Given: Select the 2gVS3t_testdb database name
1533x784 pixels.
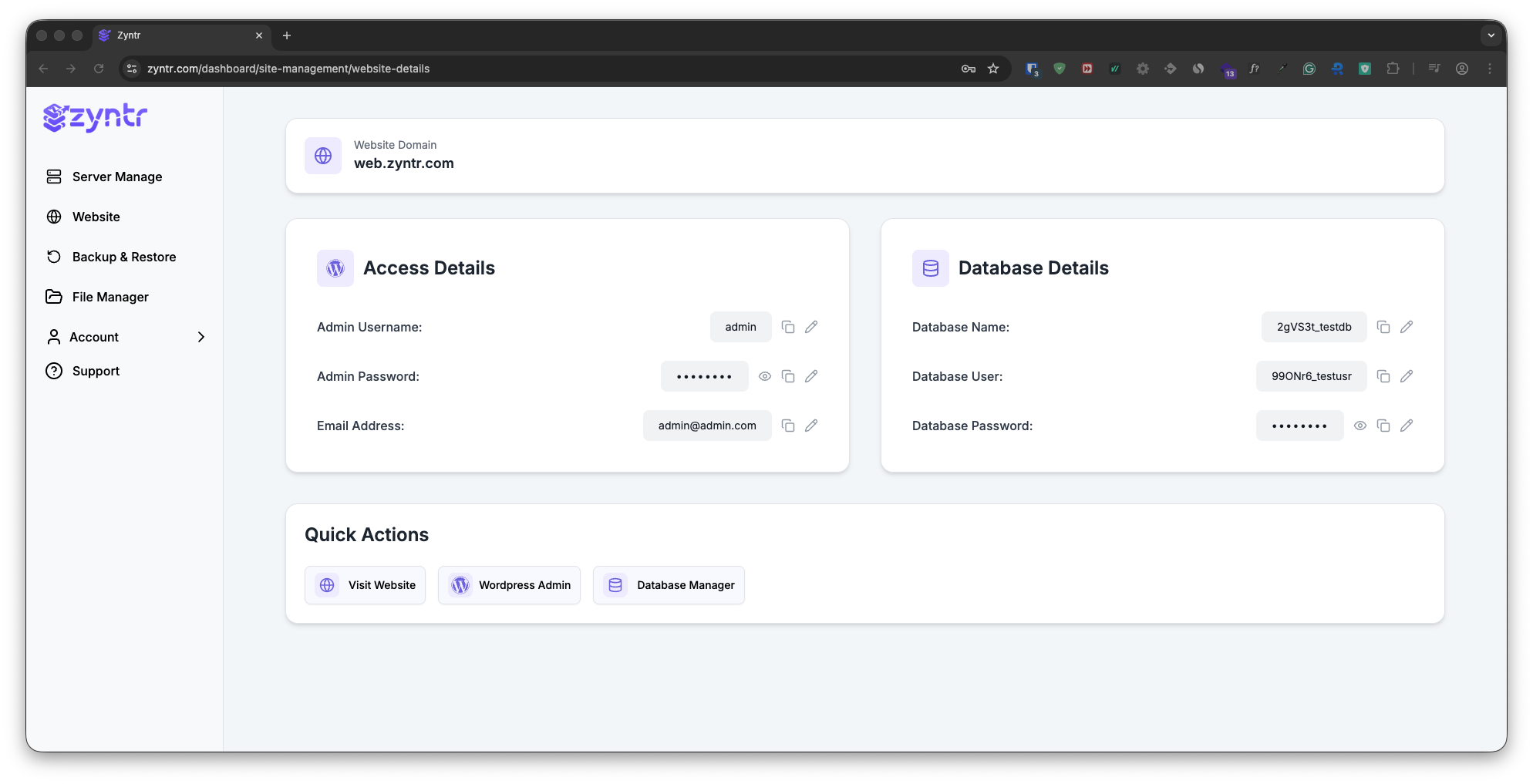Looking at the screenshot, I should 1314,327.
